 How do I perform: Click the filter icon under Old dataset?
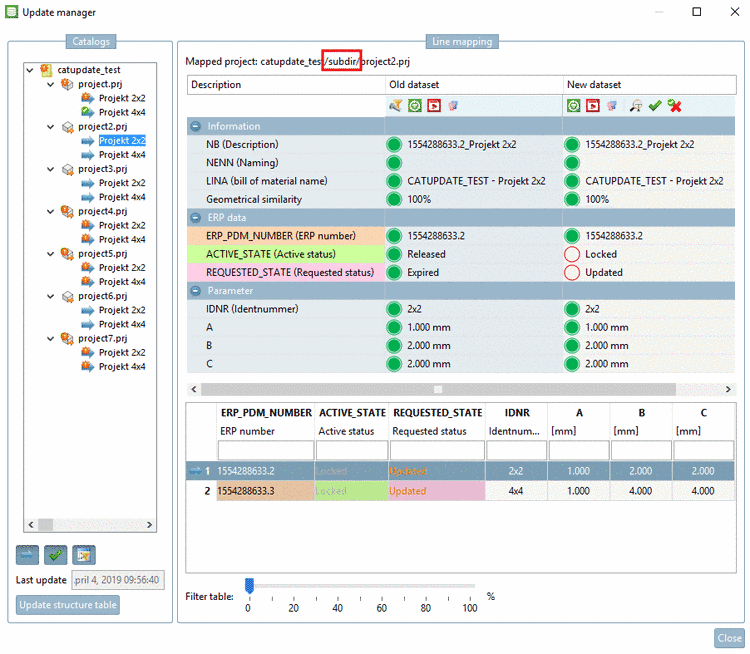395,106
